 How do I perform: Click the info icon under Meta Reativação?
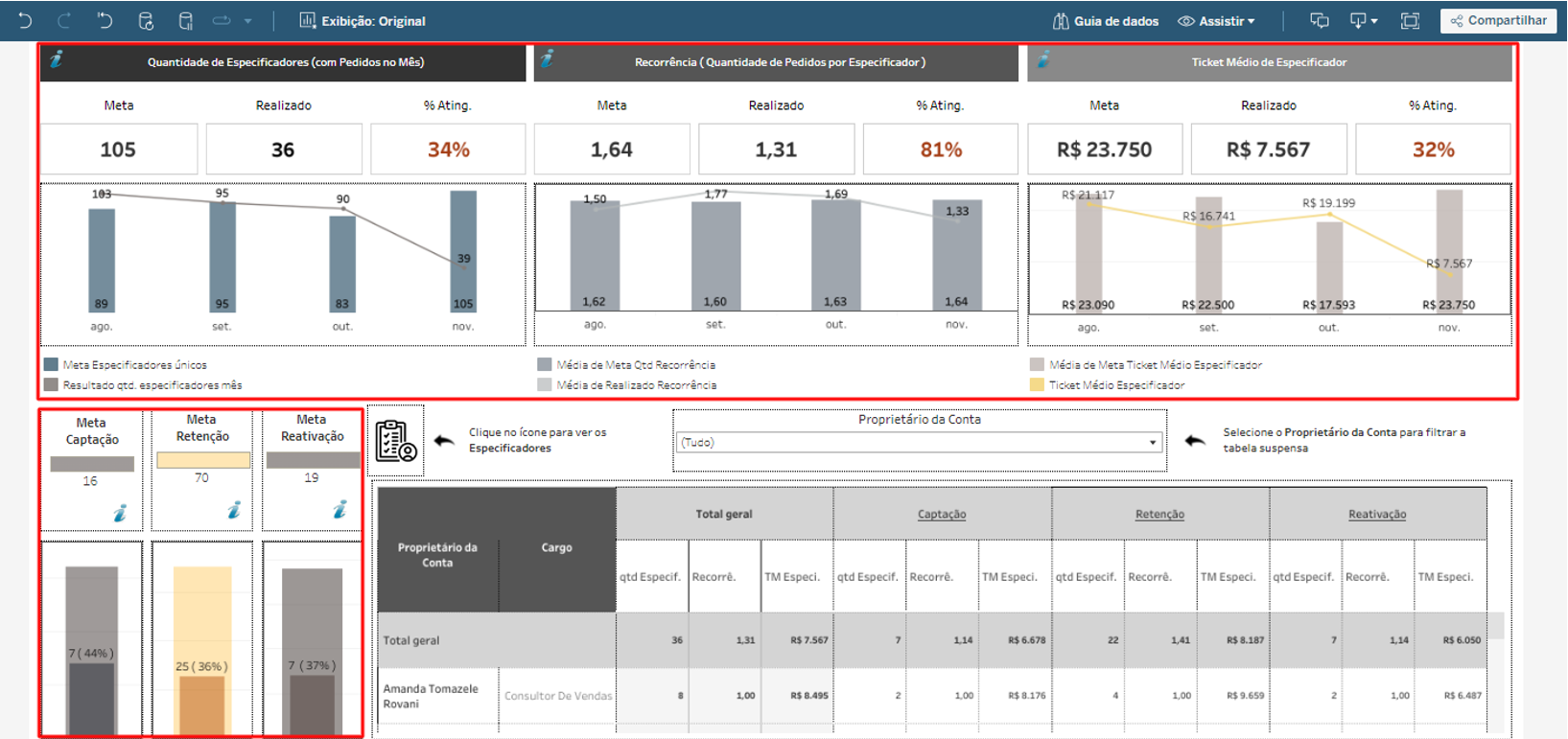[x=339, y=510]
